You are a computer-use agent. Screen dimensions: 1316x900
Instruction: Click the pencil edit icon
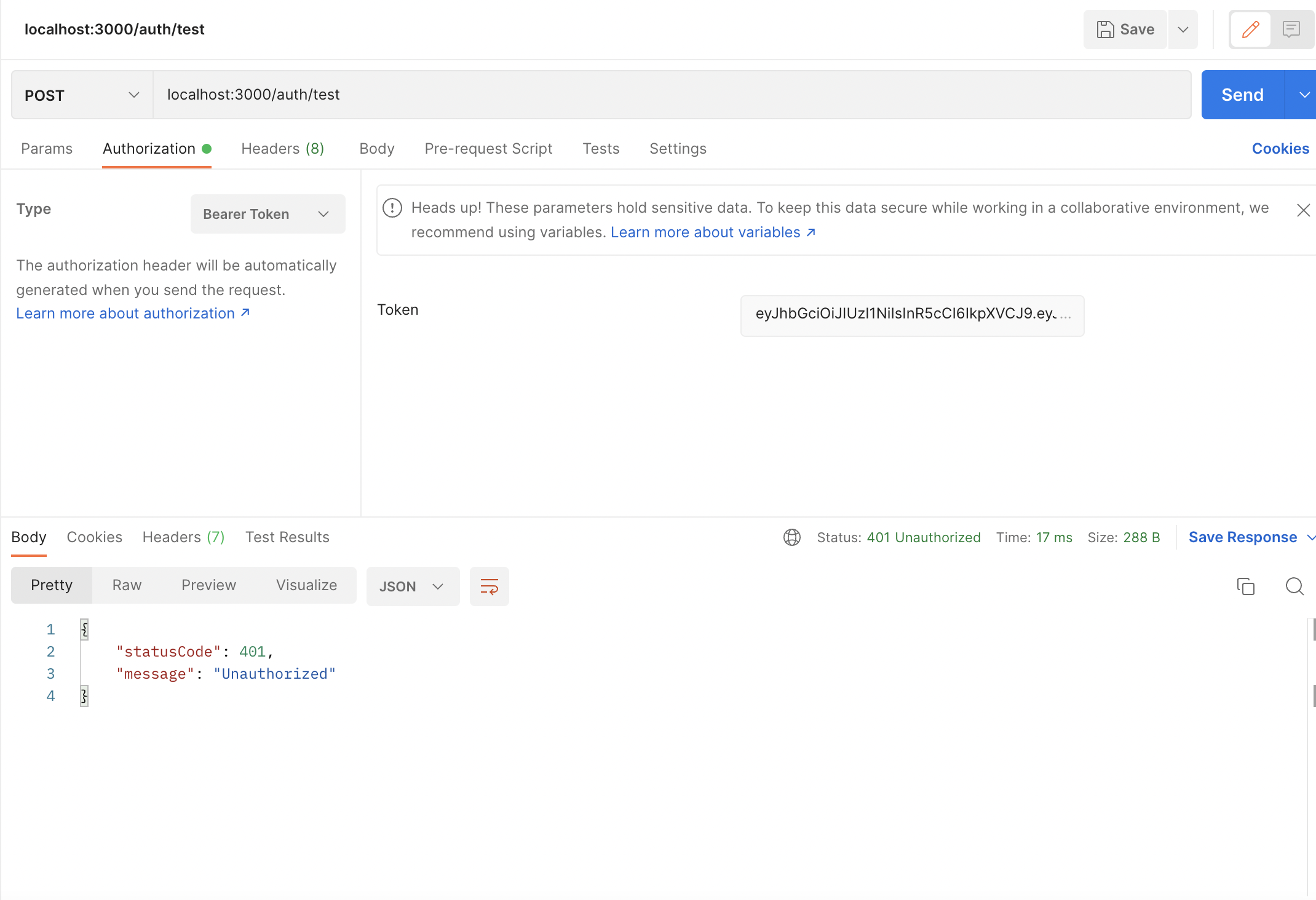pyautogui.click(x=1250, y=29)
